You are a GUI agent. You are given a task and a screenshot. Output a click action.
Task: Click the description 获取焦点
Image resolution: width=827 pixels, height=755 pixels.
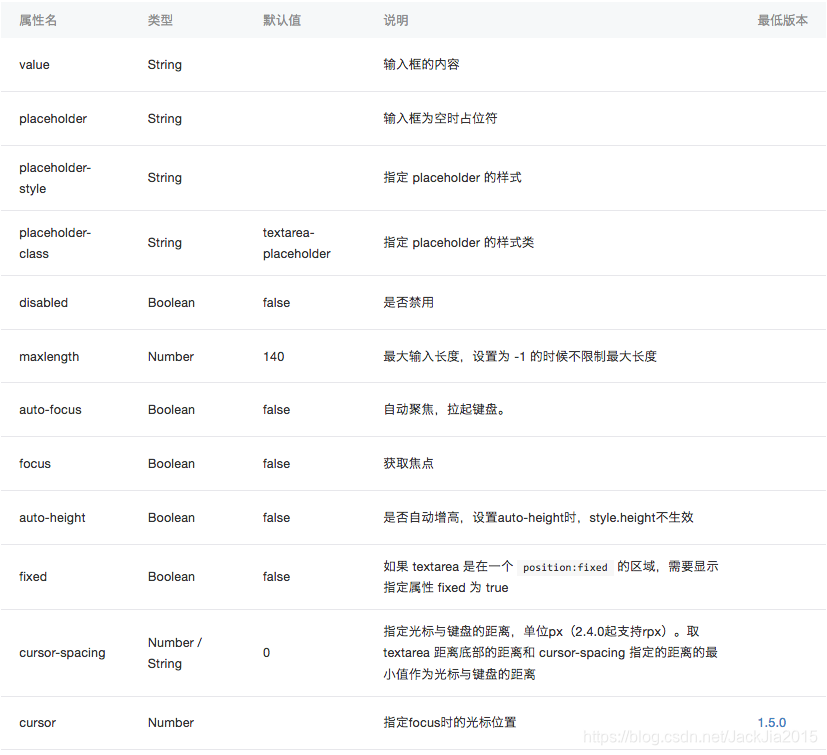pos(409,464)
